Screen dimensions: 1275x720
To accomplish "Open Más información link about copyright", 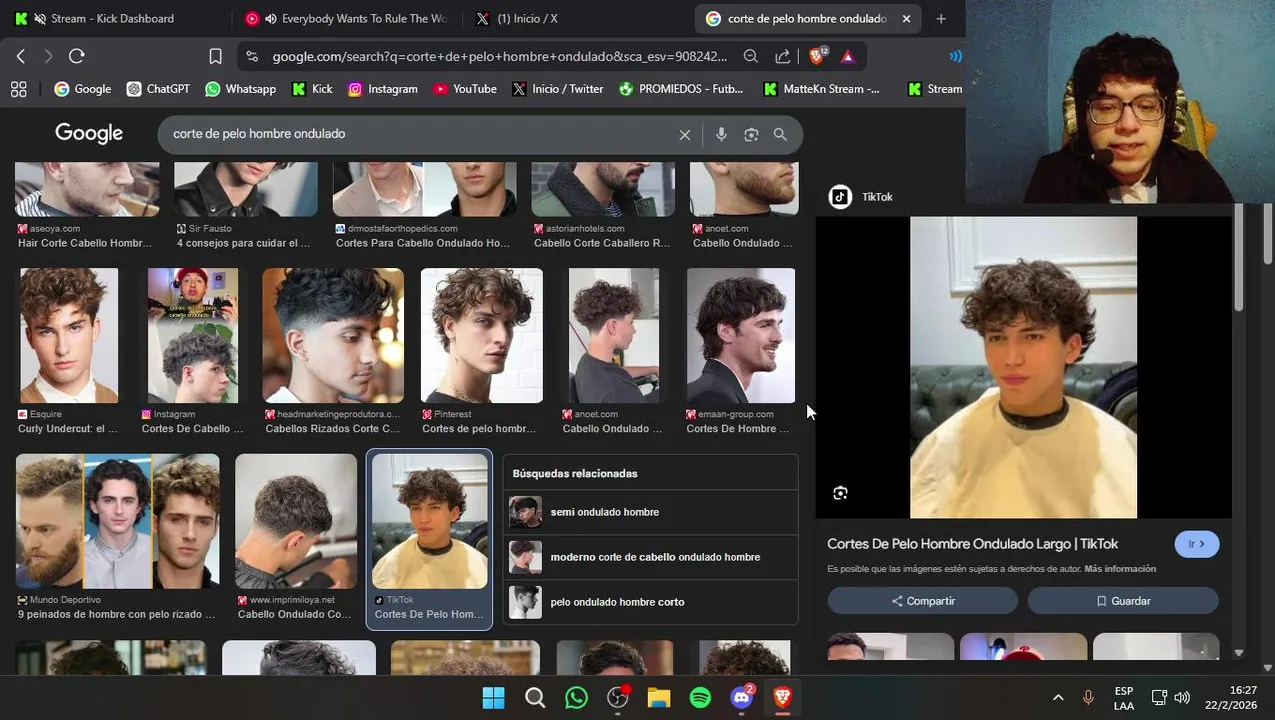I will pos(1120,569).
